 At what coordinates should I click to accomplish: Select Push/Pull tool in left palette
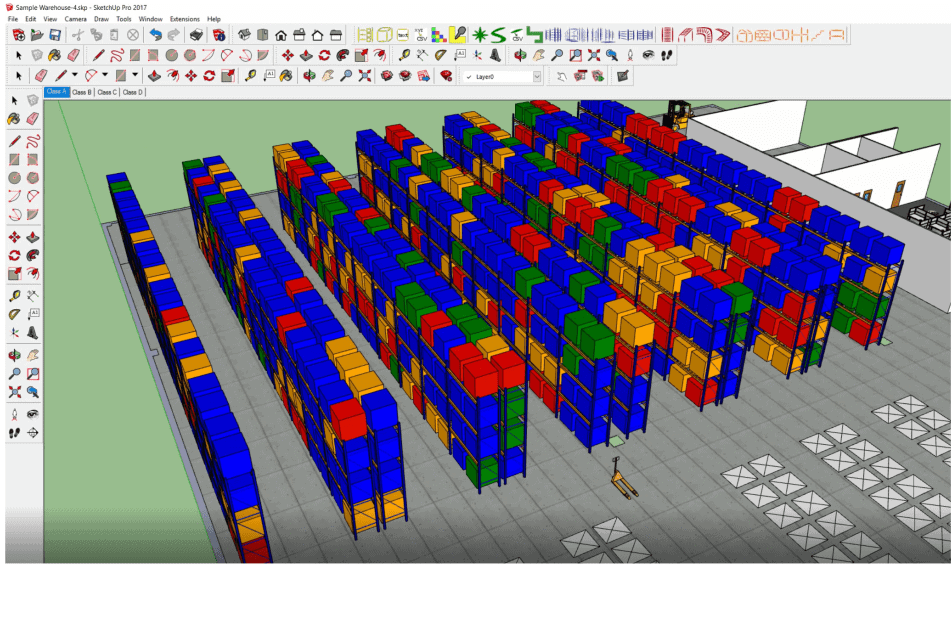click(x=33, y=237)
